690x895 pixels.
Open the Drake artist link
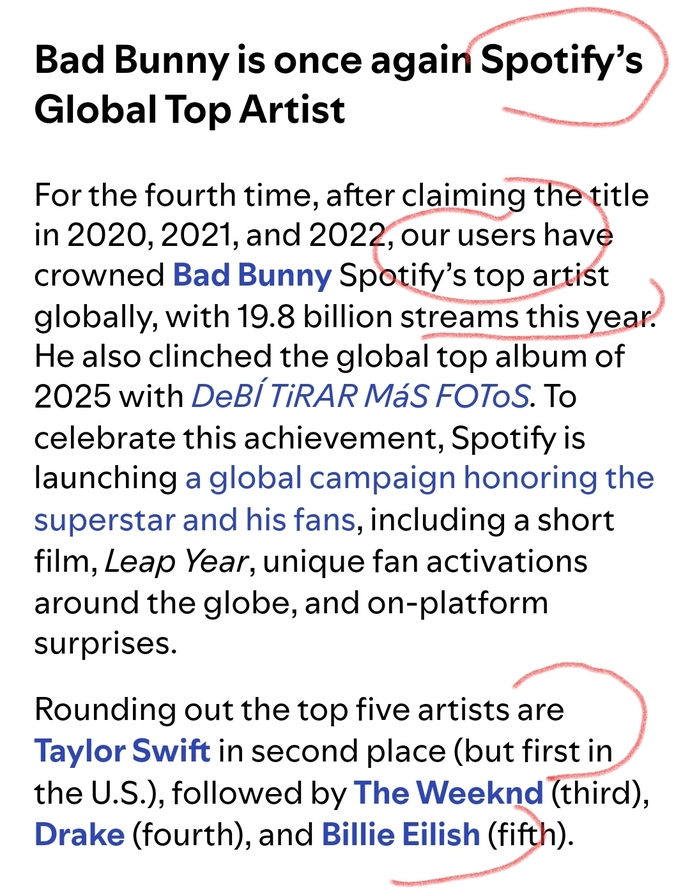[79, 834]
